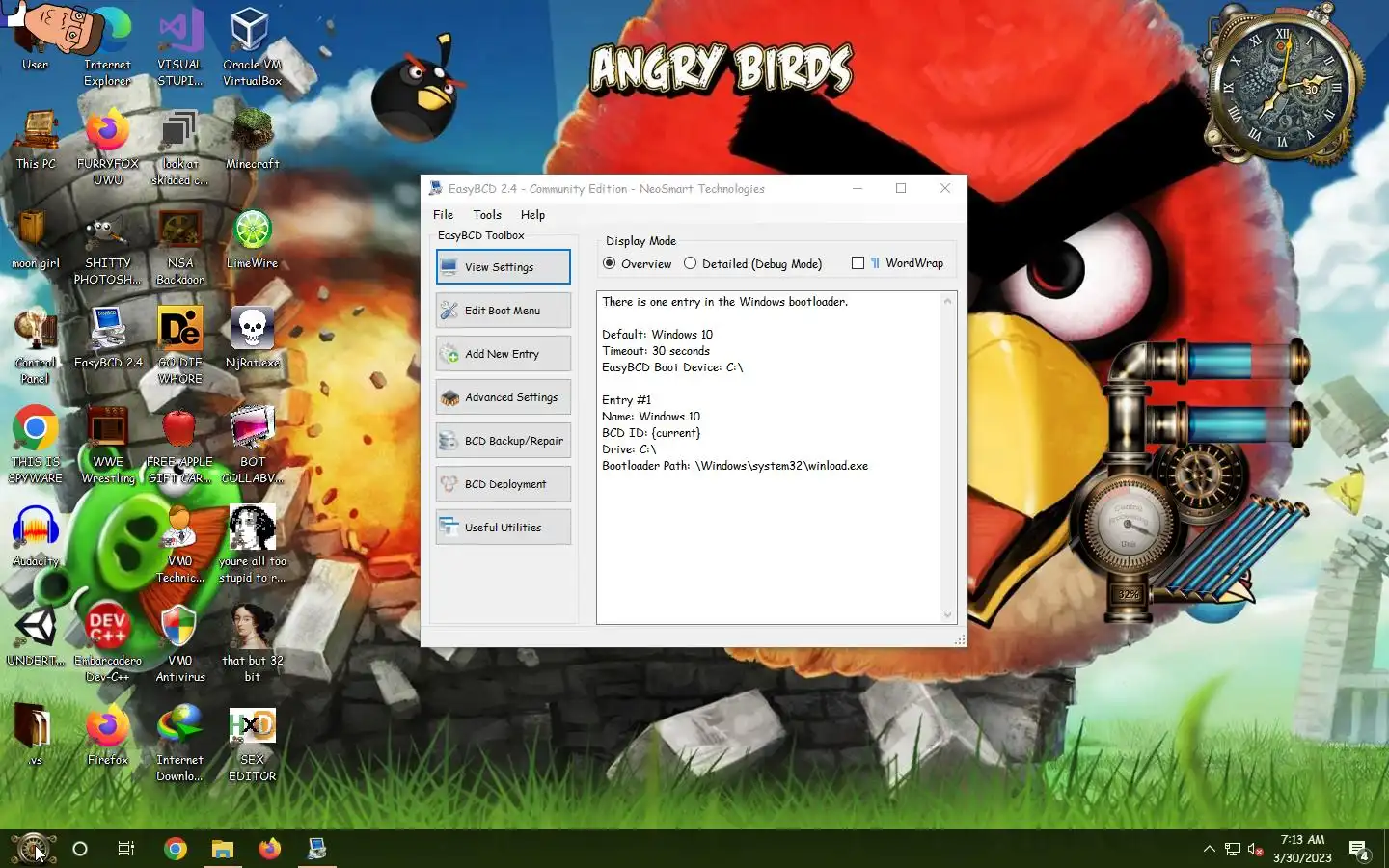
Task: Select the Embarcadero Dev-C++ icon
Action: pyautogui.click(x=107, y=644)
